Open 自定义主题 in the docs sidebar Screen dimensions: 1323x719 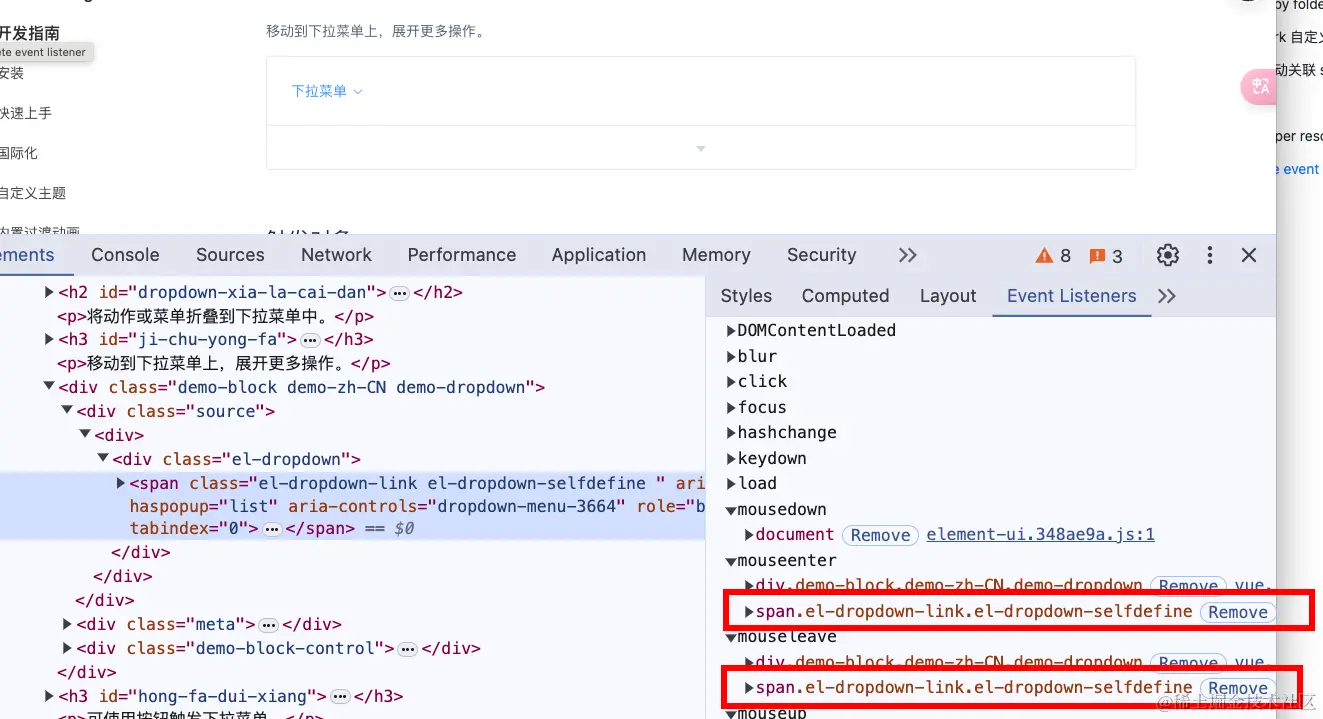point(32,193)
